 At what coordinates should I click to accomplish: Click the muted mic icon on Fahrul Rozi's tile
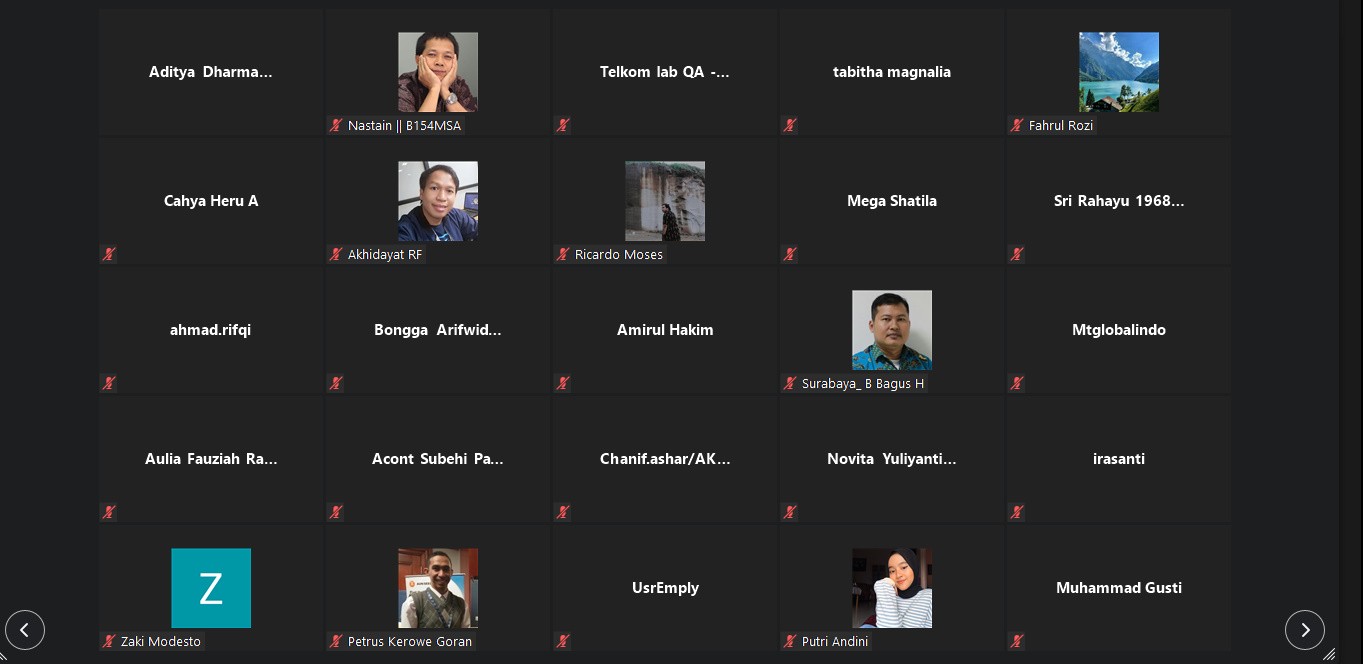(1017, 125)
